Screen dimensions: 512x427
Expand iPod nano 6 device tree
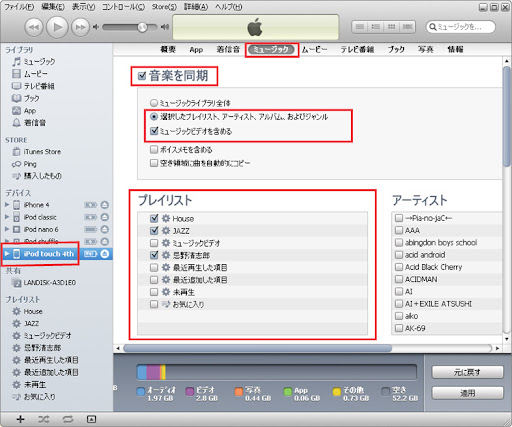tap(7, 229)
